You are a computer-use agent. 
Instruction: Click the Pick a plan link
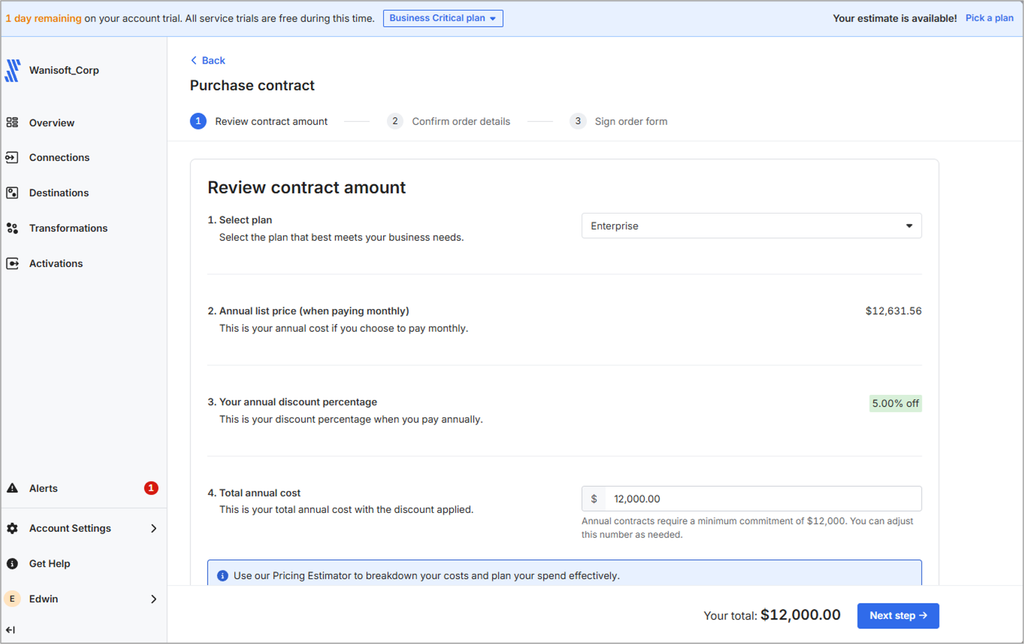click(x=989, y=18)
